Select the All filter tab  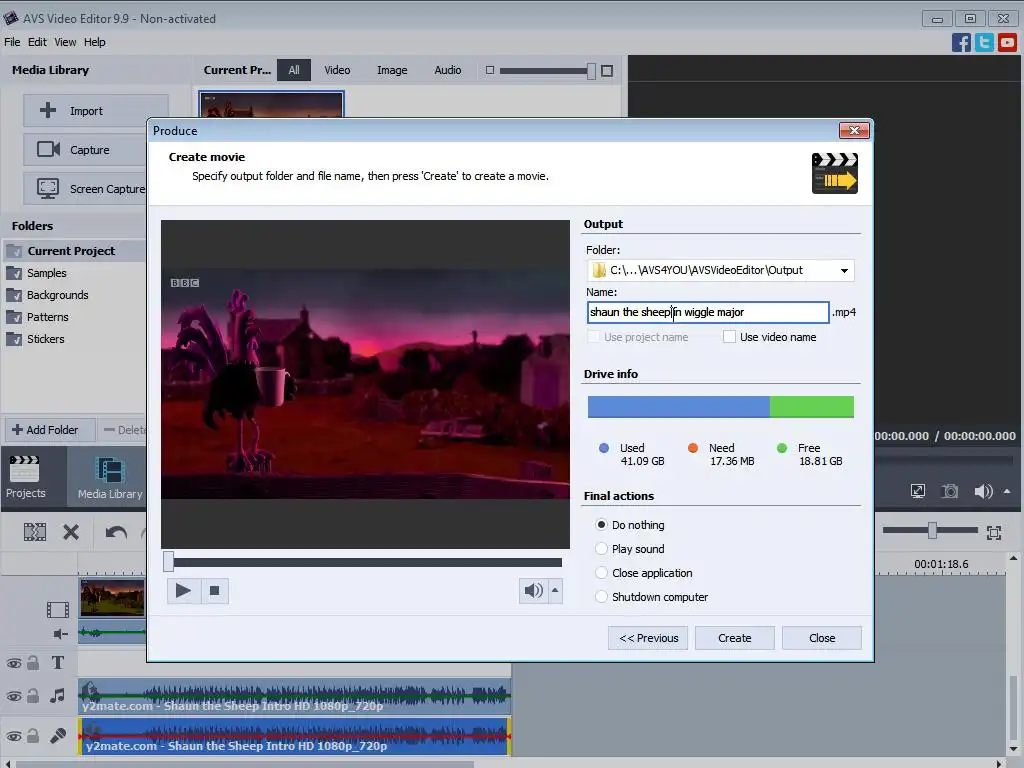[294, 70]
